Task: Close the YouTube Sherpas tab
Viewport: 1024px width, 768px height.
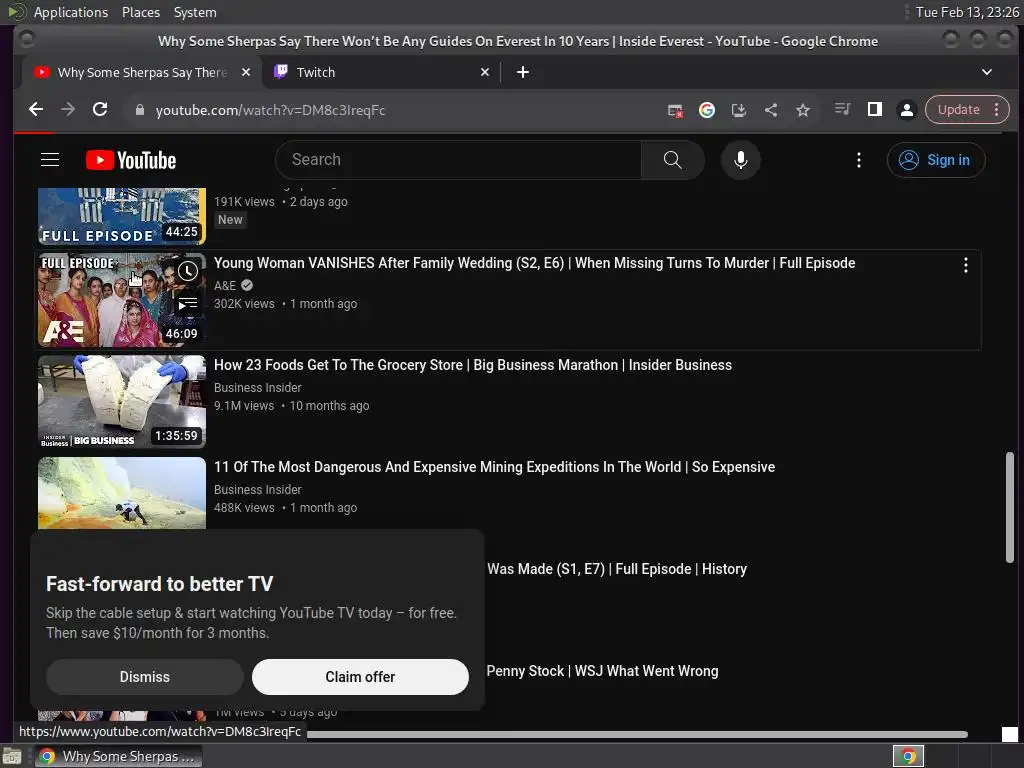Action: click(246, 72)
